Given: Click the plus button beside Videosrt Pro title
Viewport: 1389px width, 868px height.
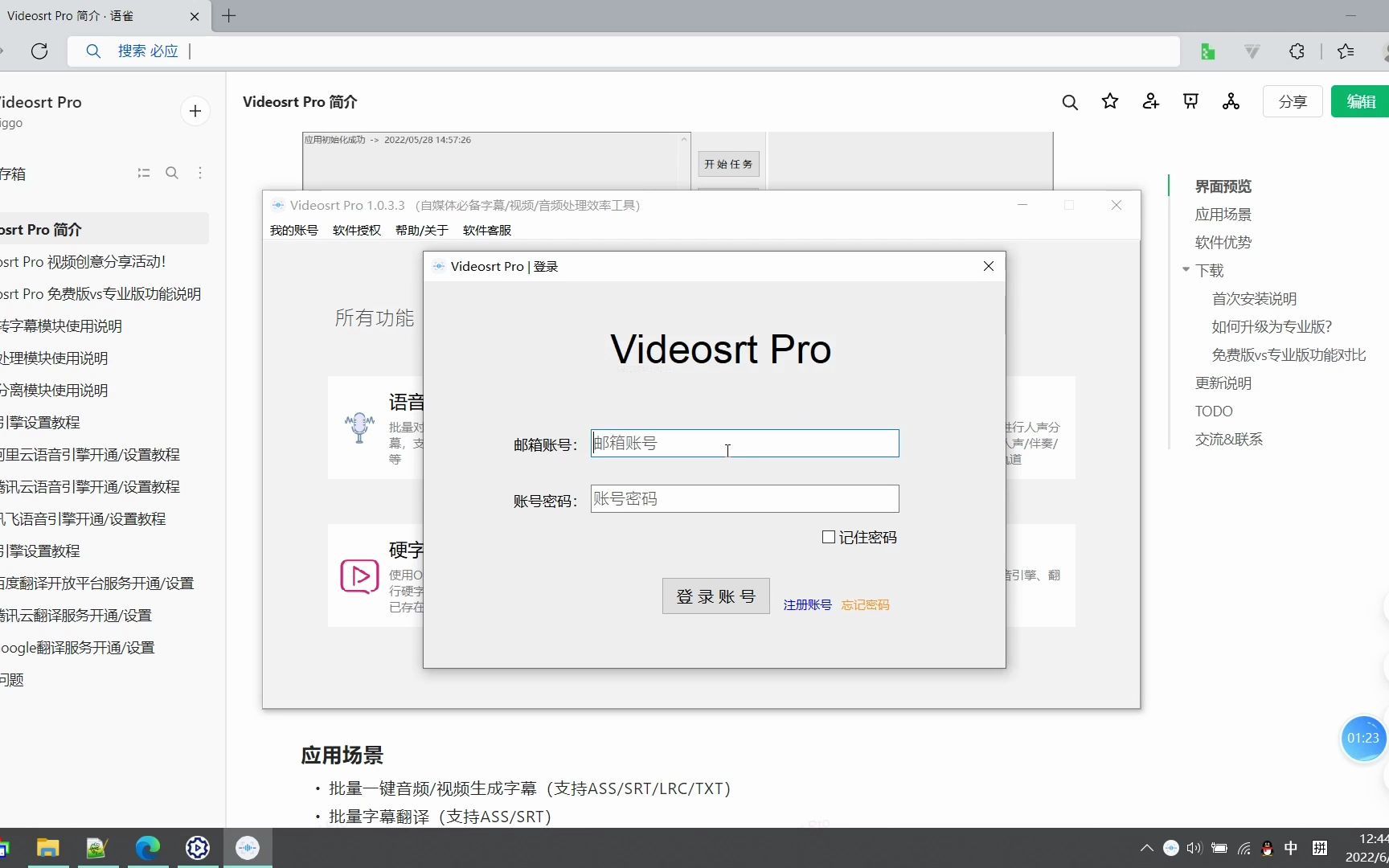Looking at the screenshot, I should 195,111.
